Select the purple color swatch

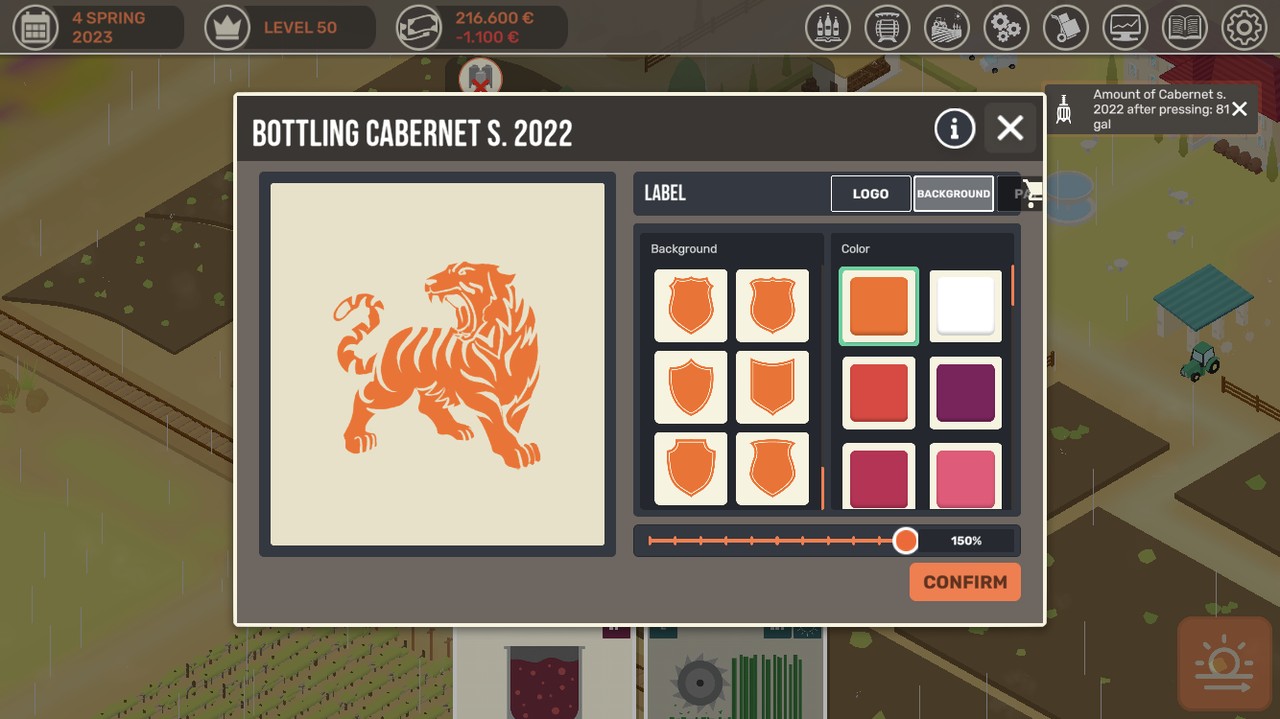click(x=966, y=393)
